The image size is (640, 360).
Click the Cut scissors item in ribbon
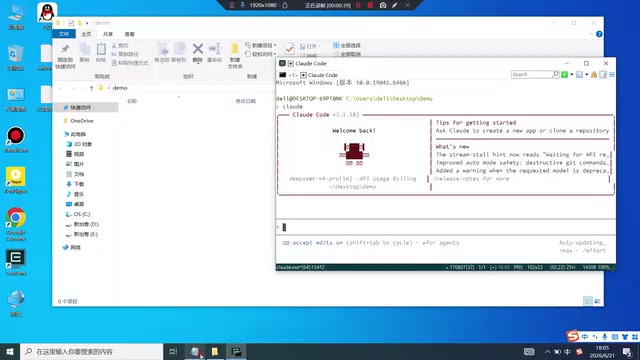120,46
